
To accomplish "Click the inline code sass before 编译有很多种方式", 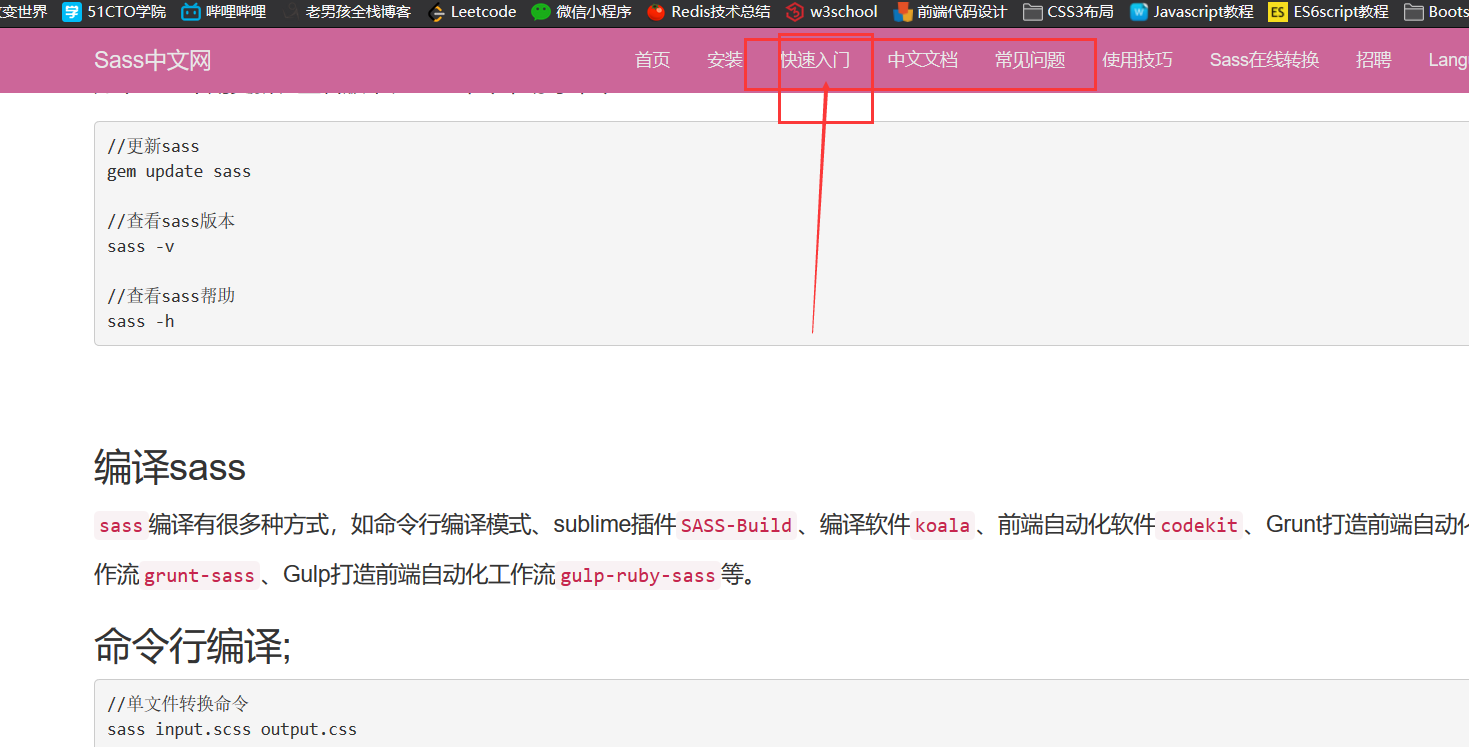I will point(121,525).
